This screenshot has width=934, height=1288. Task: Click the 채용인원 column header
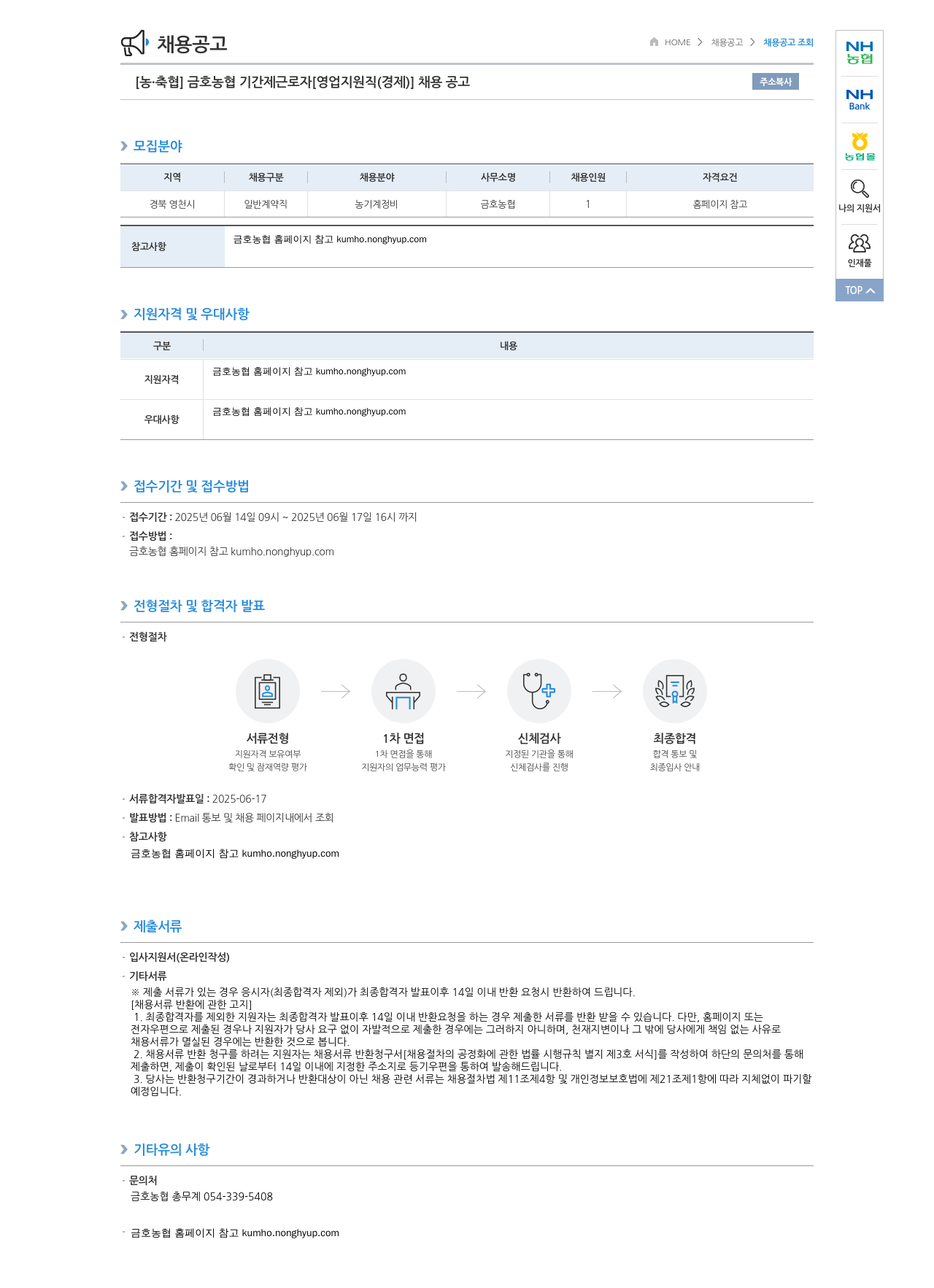[588, 177]
